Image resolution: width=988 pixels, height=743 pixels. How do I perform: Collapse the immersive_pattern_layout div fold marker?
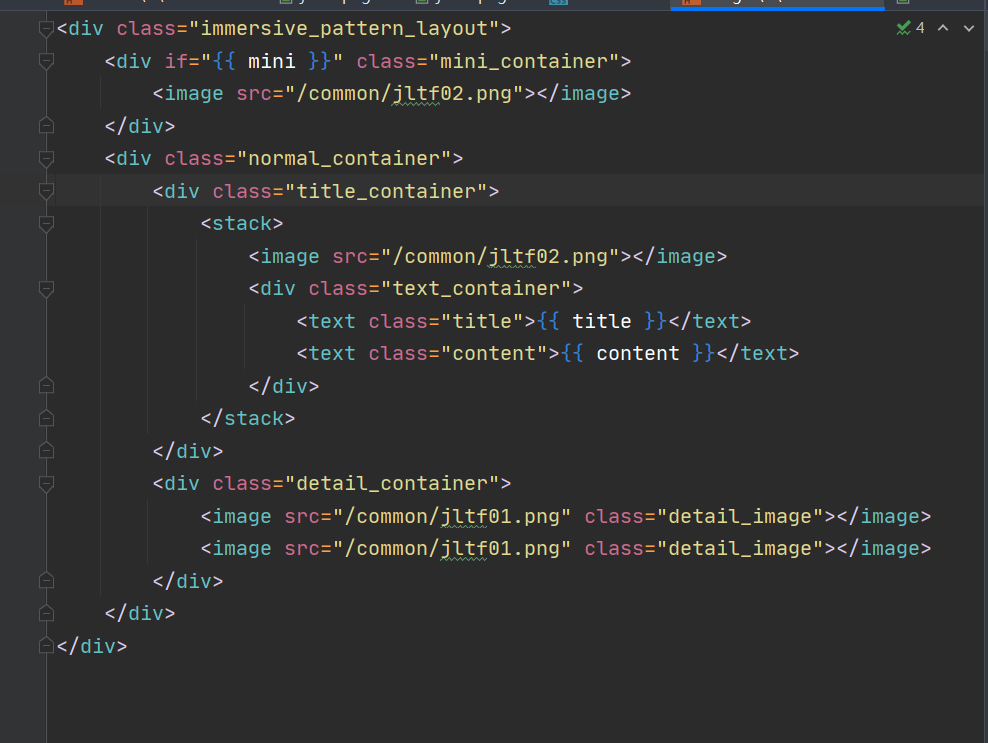pos(45,29)
